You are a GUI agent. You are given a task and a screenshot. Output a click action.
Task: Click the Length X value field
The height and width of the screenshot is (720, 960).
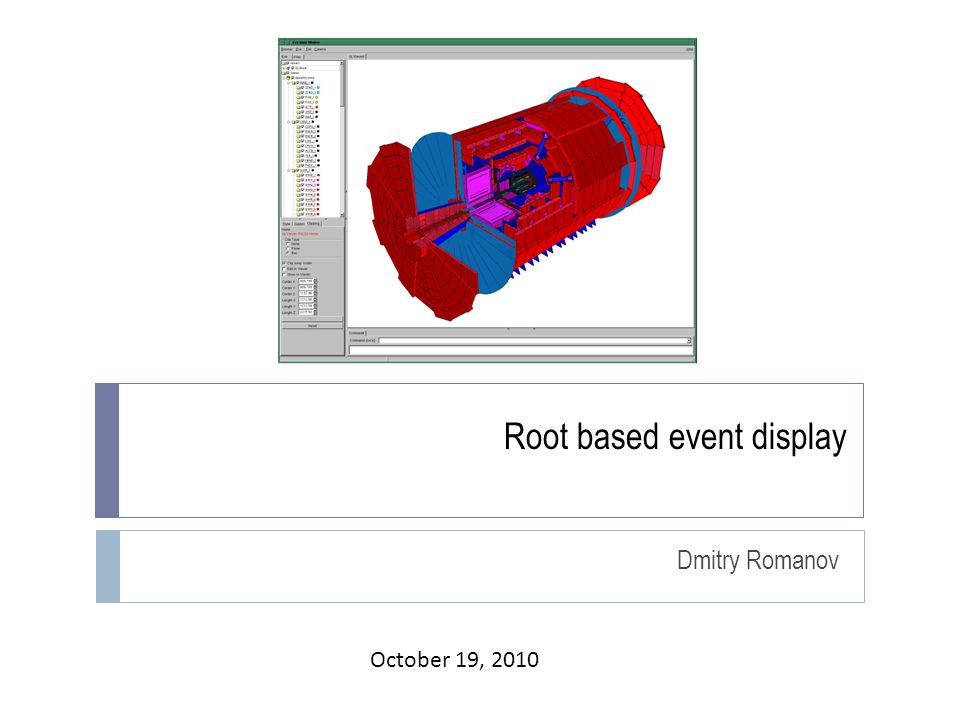click(306, 299)
